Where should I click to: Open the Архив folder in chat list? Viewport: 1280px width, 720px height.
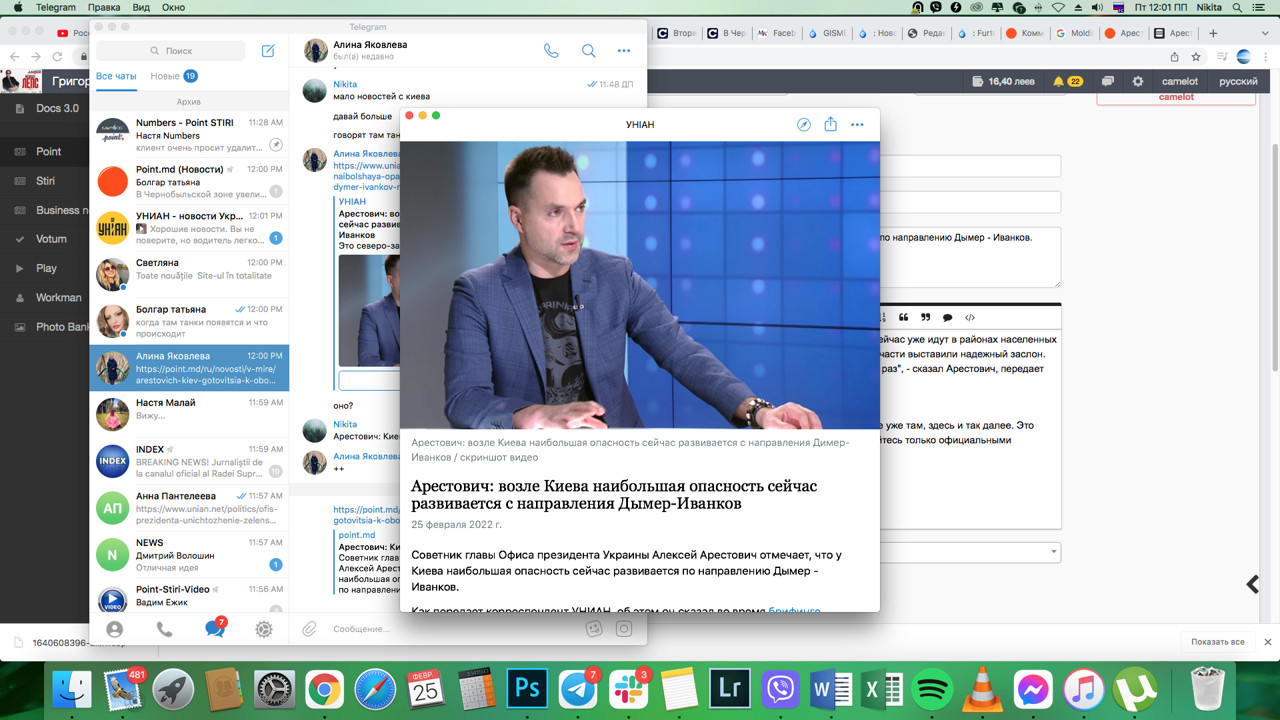(x=189, y=101)
